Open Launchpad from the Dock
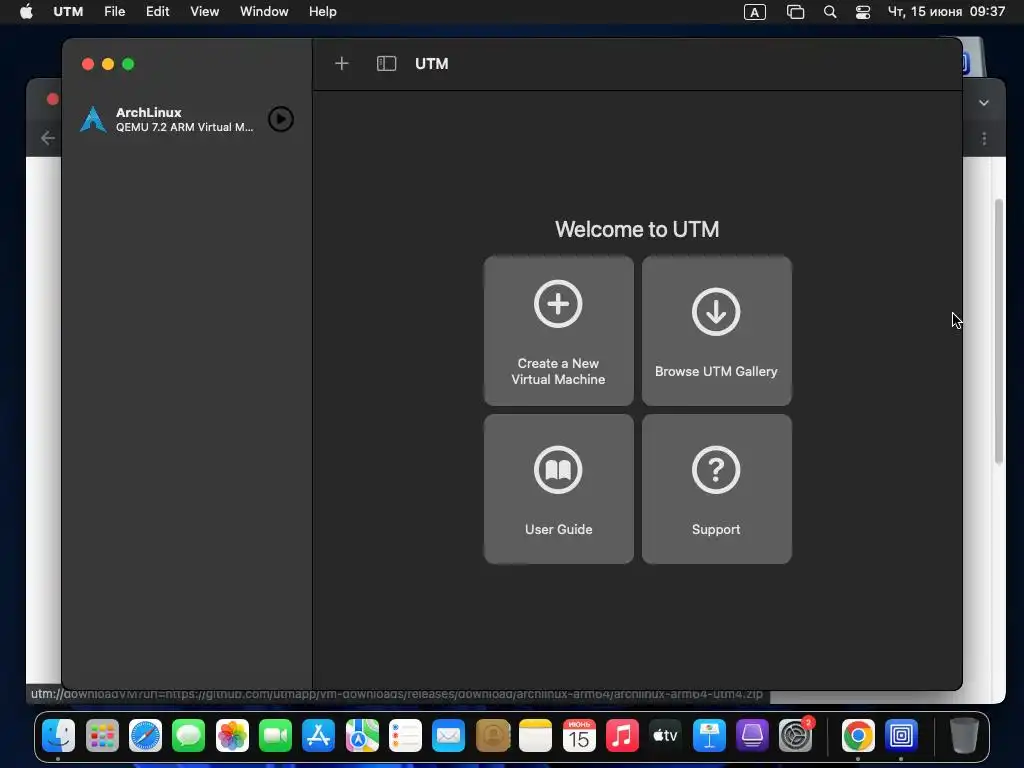The width and height of the screenshot is (1024, 768). click(102, 736)
